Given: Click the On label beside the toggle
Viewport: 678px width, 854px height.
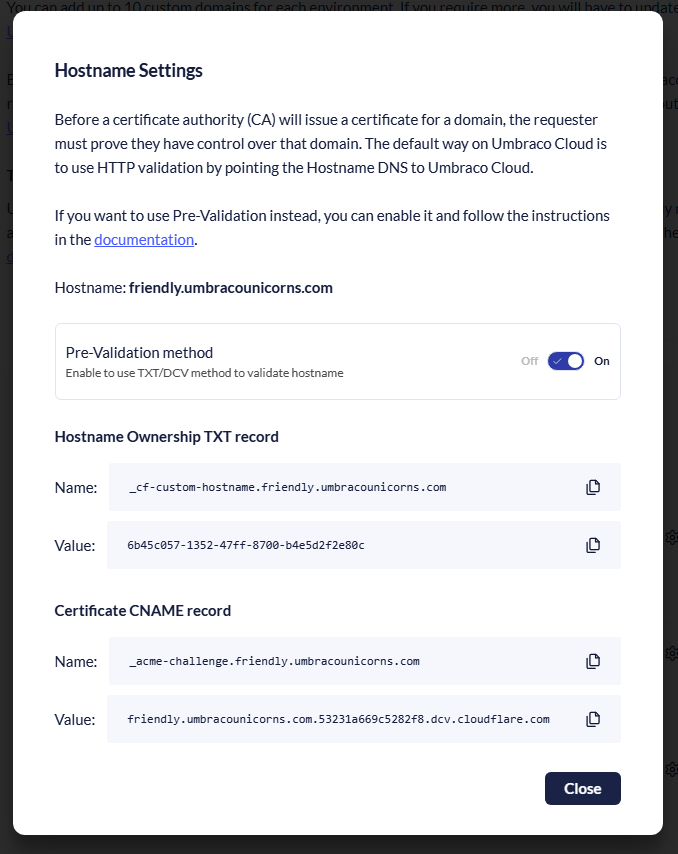Looking at the screenshot, I should (x=602, y=361).
